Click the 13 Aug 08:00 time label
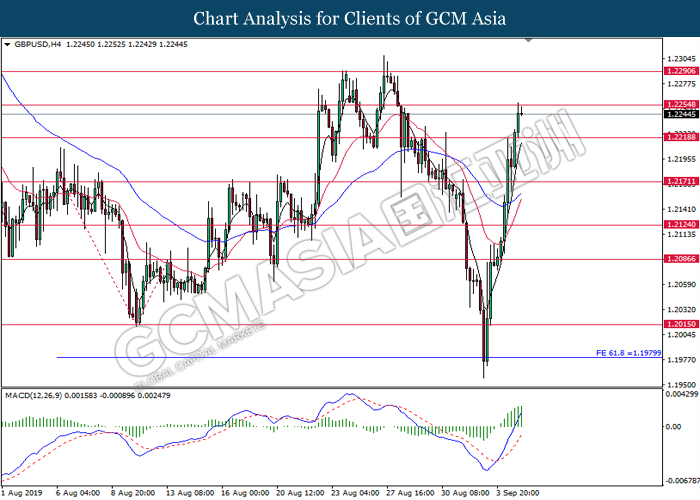Viewport: 700px width, 500px height. [x=190, y=493]
